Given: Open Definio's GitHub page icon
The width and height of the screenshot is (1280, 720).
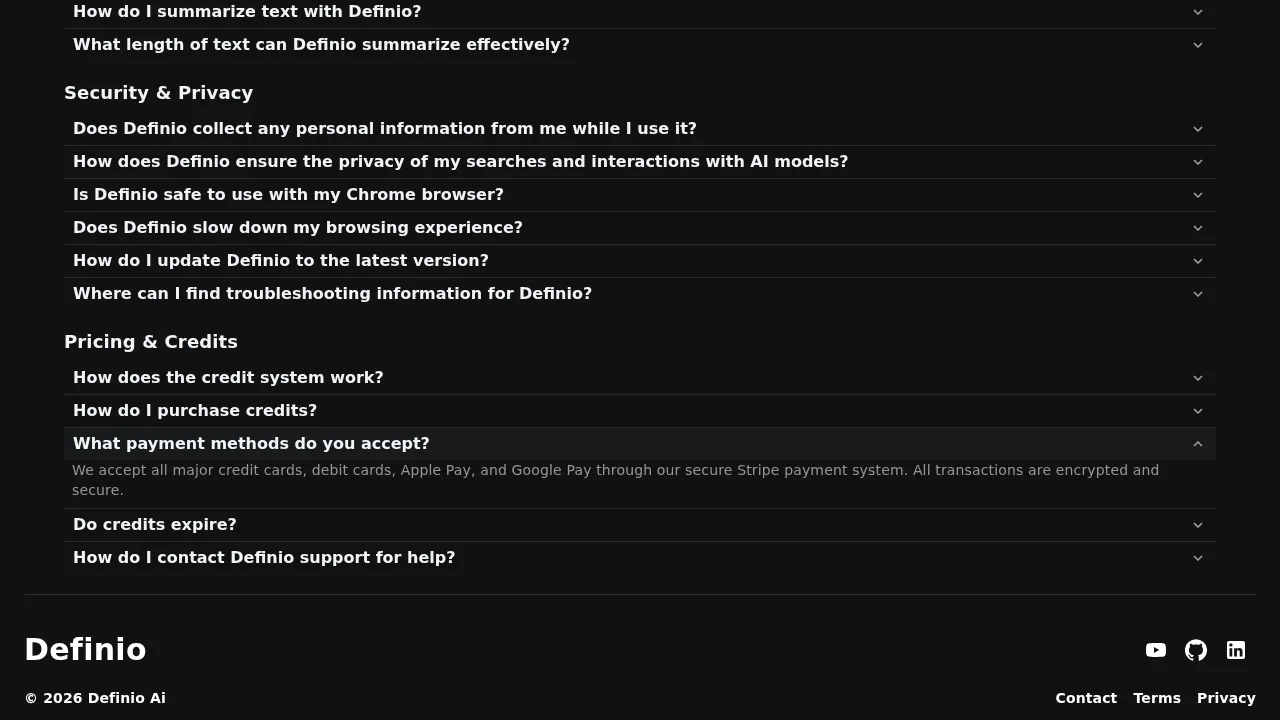Looking at the screenshot, I should pyautogui.click(x=1196, y=650).
